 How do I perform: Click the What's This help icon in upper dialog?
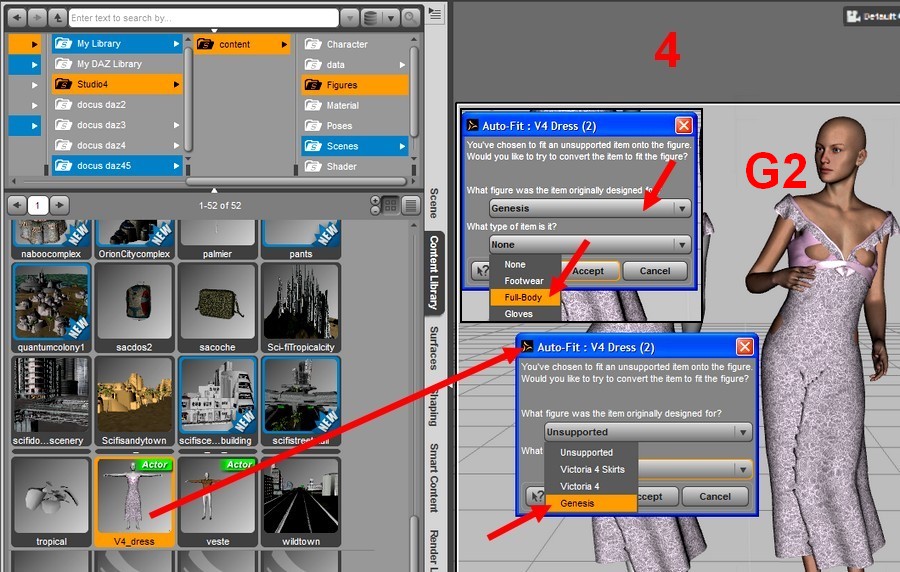(481, 271)
